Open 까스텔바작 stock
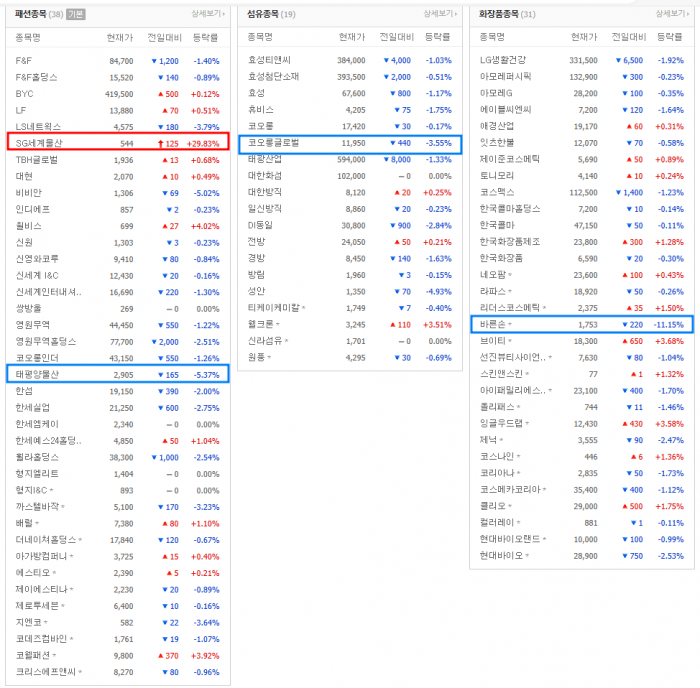 pyautogui.click(x=38, y=507)
